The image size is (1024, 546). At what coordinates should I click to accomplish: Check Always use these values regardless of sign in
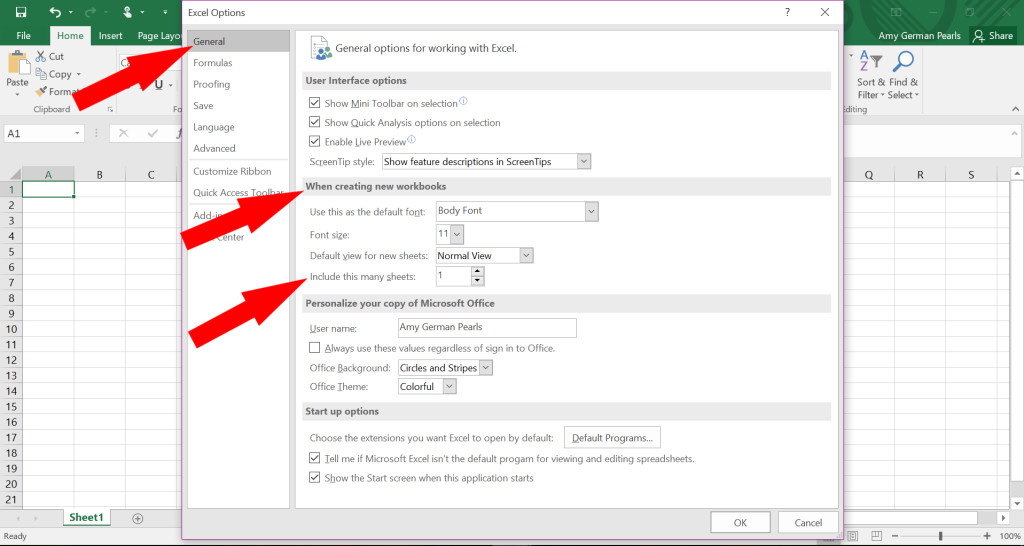[315, 347]
